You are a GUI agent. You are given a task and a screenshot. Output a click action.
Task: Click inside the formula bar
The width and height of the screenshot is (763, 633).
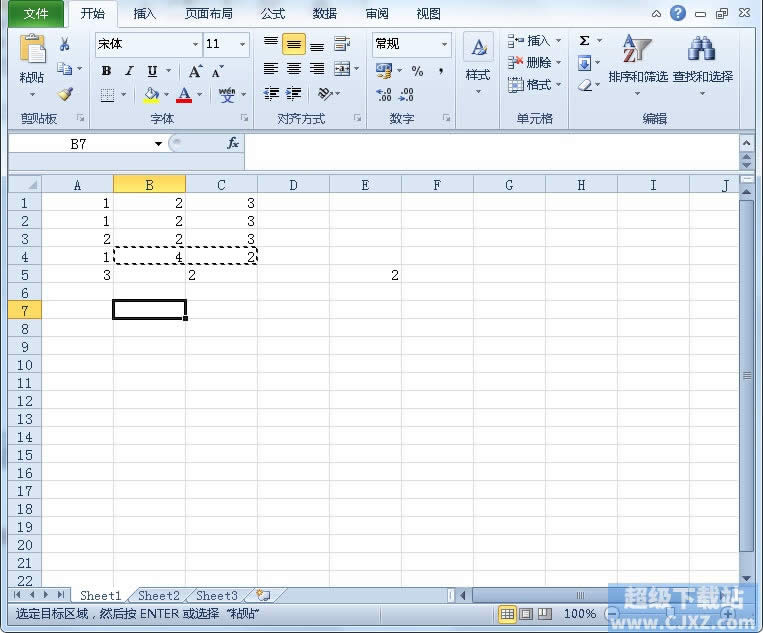[491, 152]
